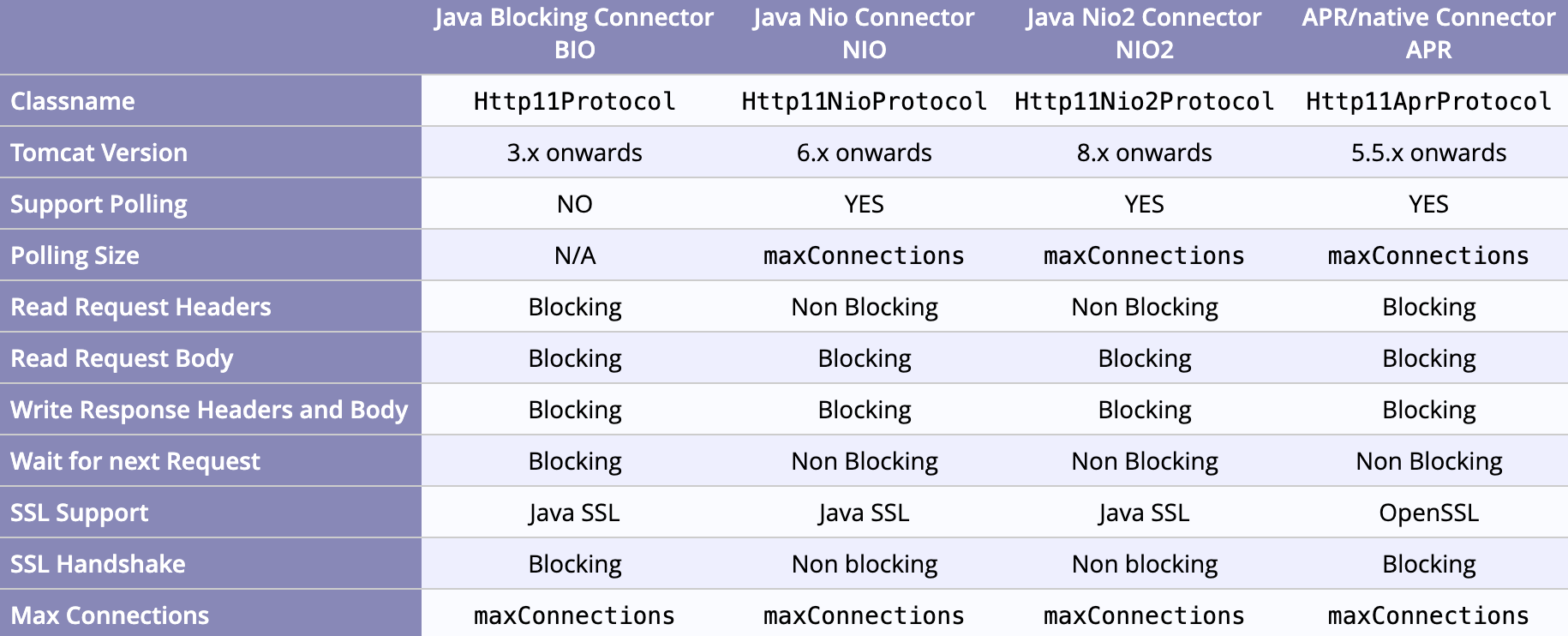The width and height of the screenshot is (1568, 636).
Task: Select the Java Nio2 Connector NIO2 header
Action: [1144, 33]
